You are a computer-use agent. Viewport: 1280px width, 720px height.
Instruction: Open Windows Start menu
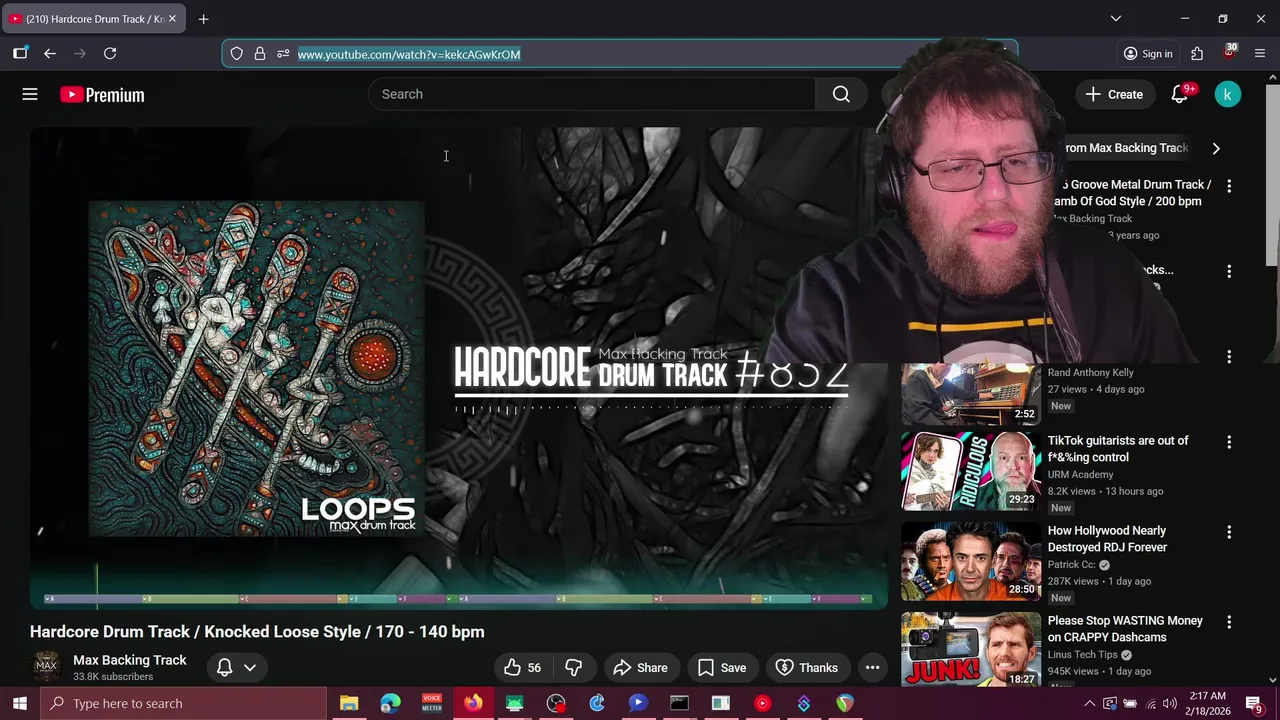tap(19, 704)
